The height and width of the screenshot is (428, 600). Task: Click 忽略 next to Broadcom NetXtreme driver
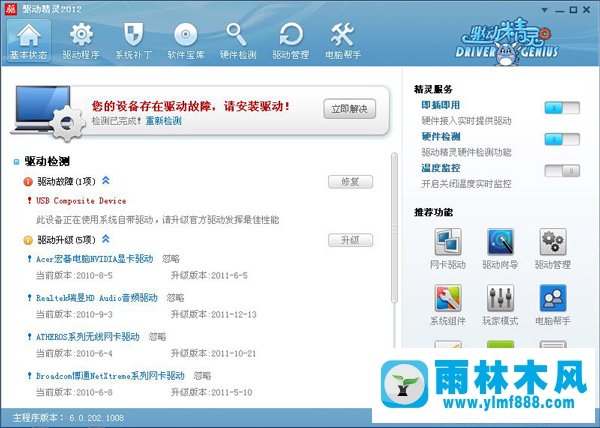[202, 376]
